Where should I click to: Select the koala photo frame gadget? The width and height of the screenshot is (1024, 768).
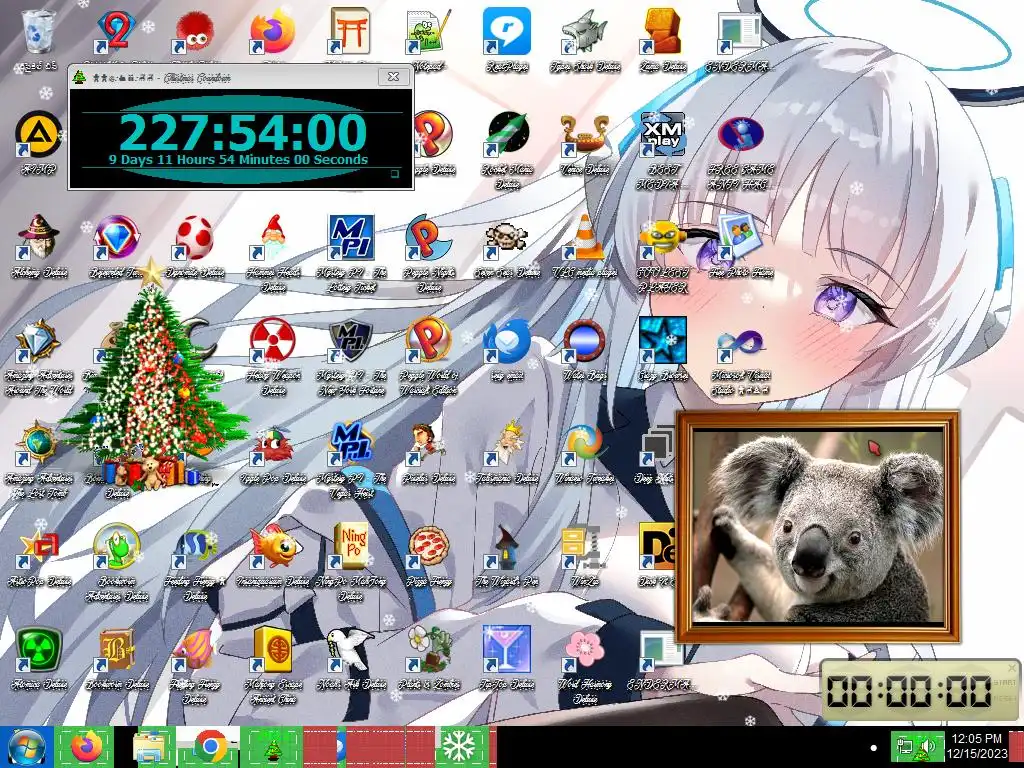[x=817, y=526]
